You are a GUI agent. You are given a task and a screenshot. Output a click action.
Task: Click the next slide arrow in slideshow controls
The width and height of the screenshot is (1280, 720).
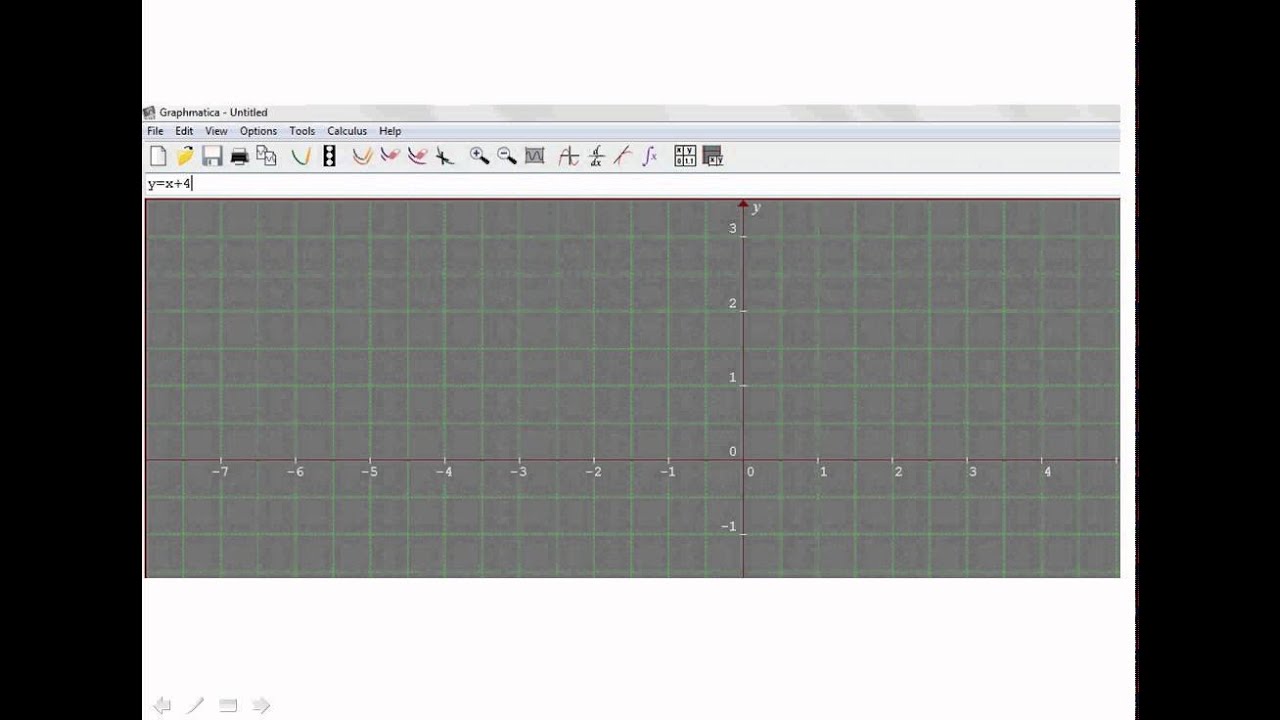[261, 706]
